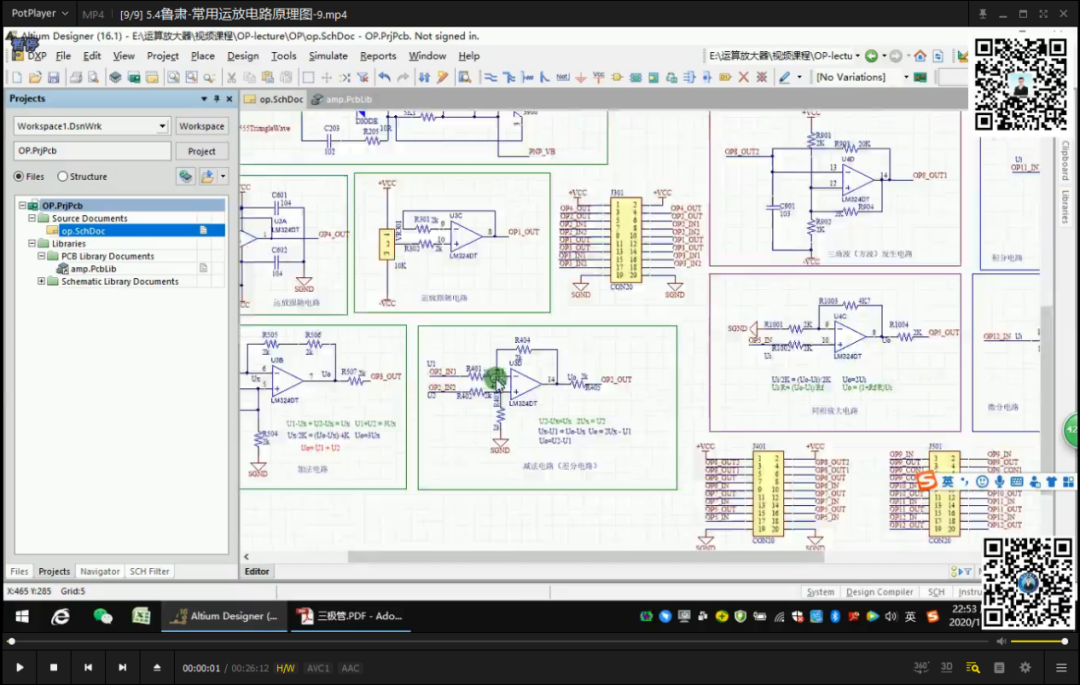This screenshot has height=685, width=1080.
Task: Place a part with the component icon
Action: click(x=616, y=77)
